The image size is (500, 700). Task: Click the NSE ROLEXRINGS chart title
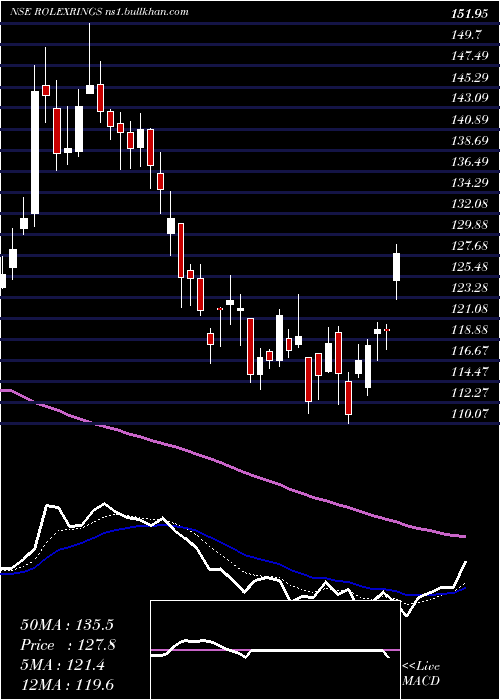[x=99, y=12]
